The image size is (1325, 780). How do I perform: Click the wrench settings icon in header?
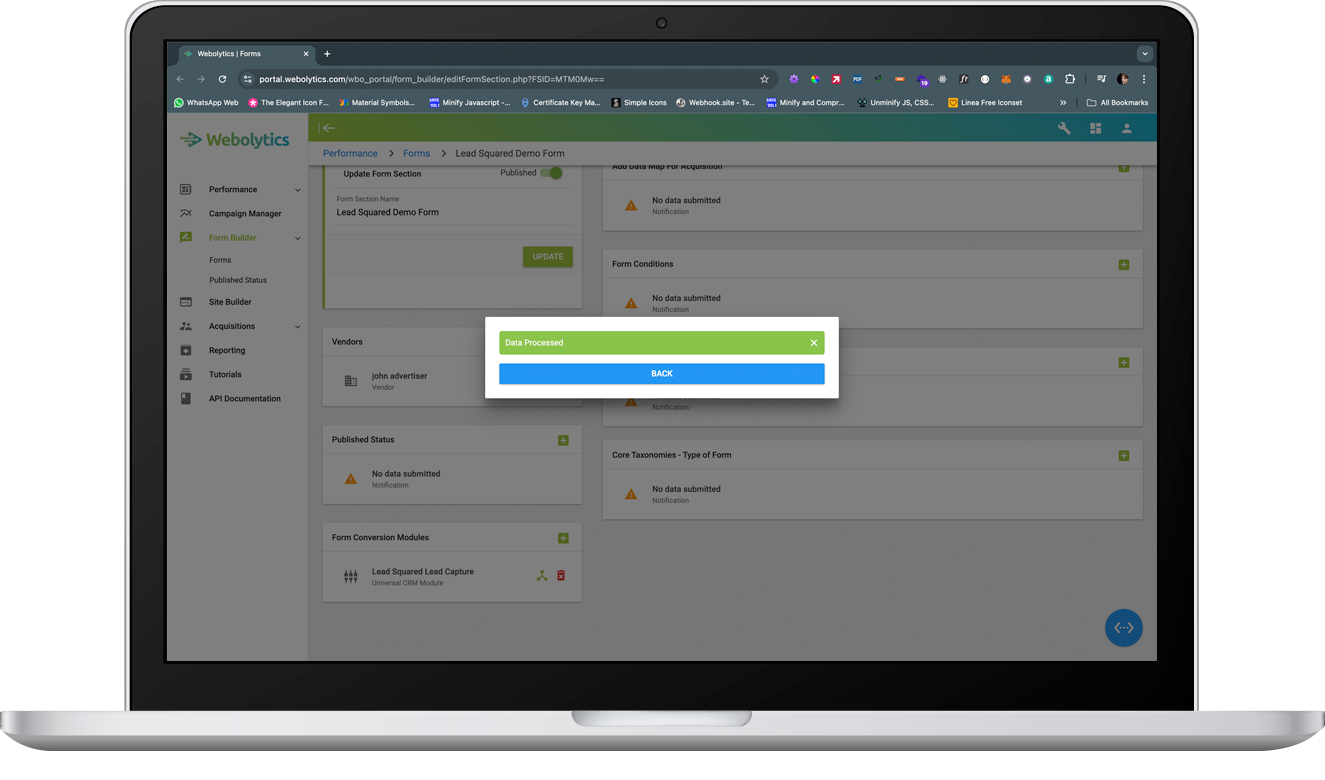coord(1064,128)
